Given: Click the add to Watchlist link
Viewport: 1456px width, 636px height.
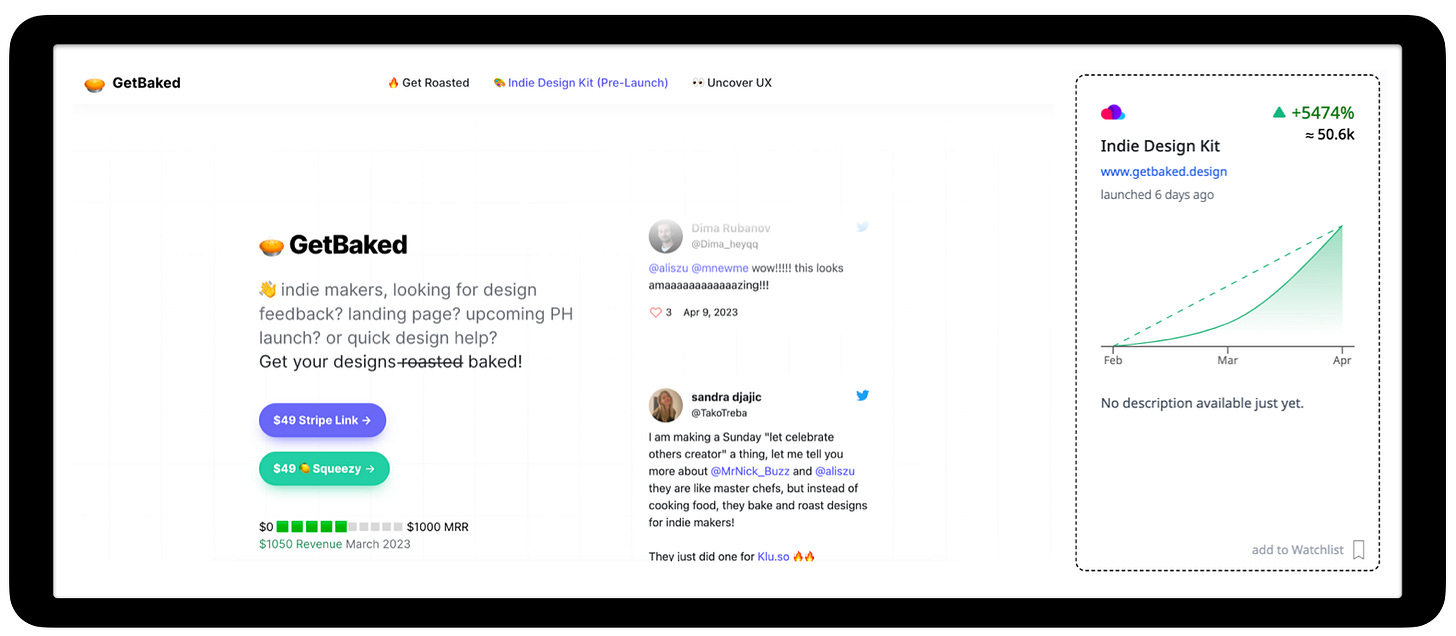Looking at the screenshot, I should tap(1298, 550).
